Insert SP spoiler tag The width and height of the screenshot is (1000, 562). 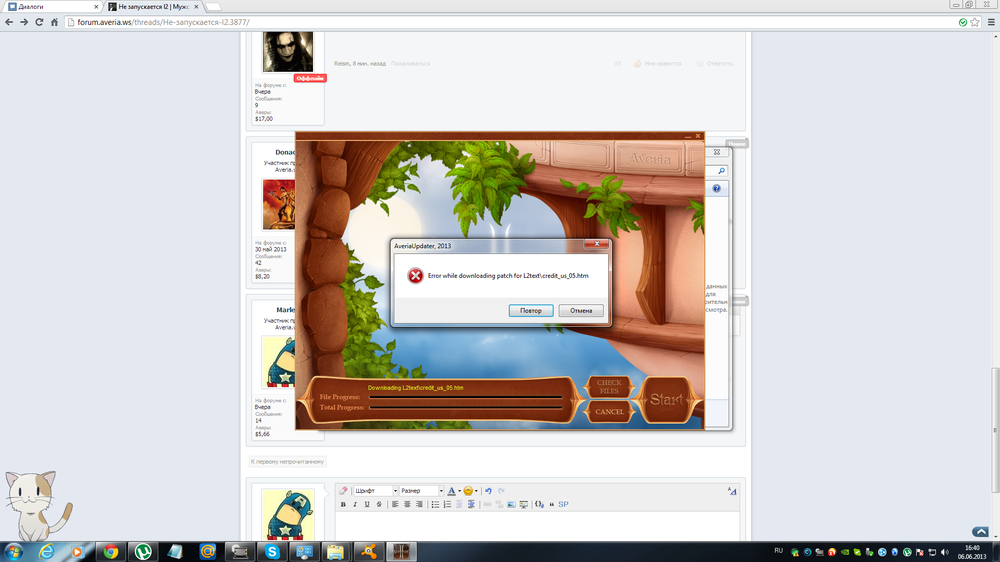(563, 505)
